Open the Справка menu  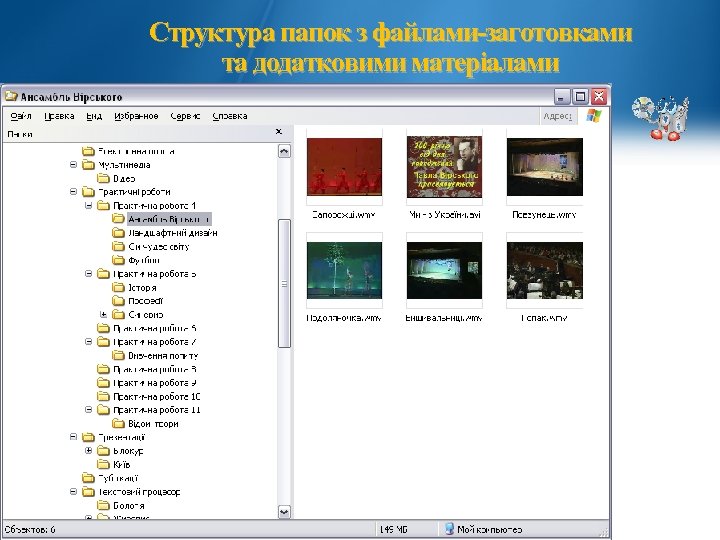tap(230, 116)
